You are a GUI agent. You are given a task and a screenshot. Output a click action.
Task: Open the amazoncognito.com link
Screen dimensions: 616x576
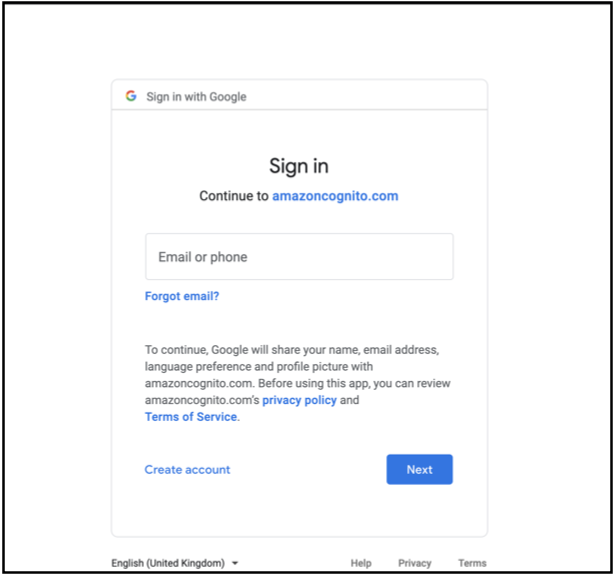point(335,196)
